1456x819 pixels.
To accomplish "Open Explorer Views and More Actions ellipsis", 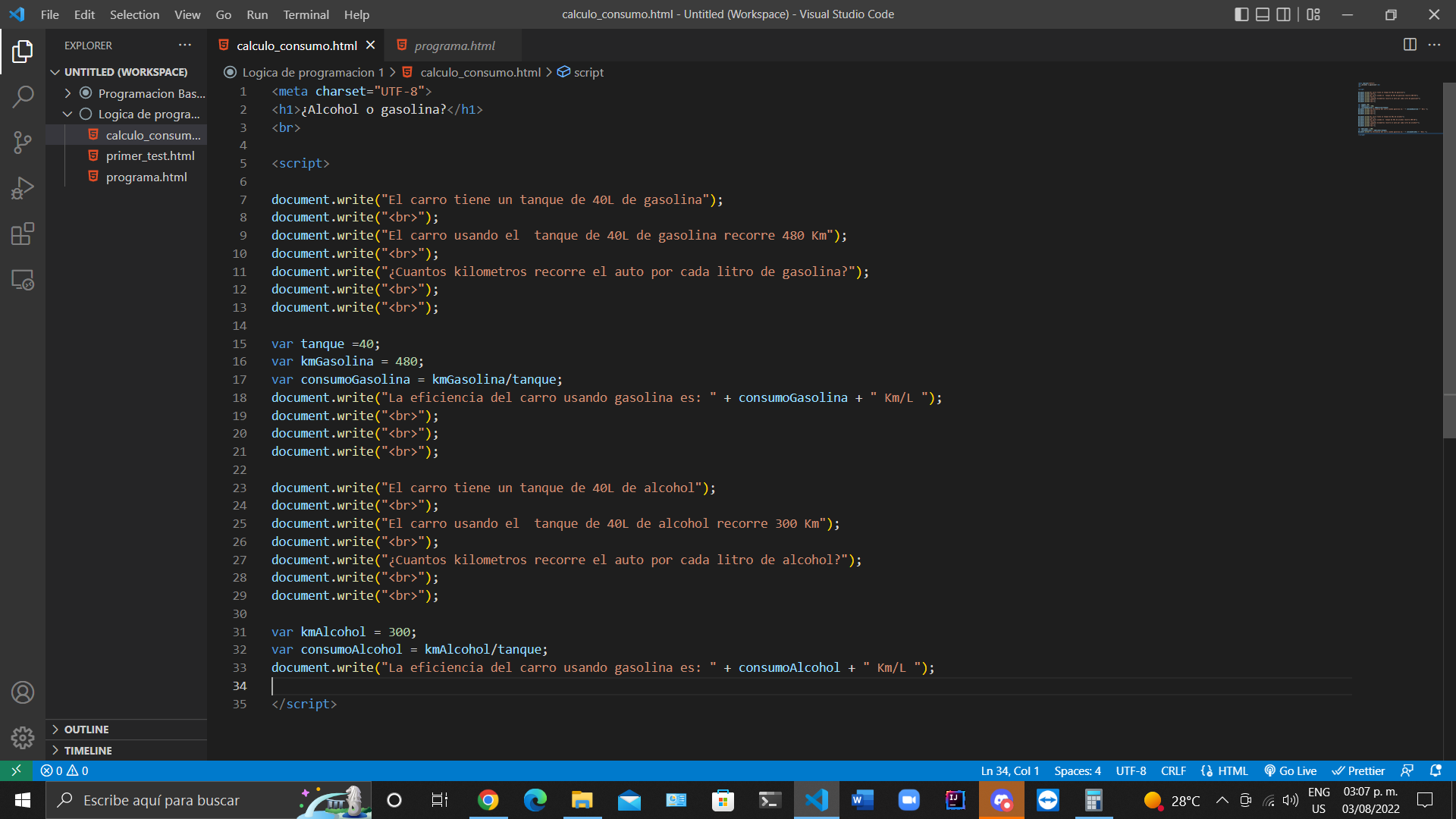I will tap(185, 45).
